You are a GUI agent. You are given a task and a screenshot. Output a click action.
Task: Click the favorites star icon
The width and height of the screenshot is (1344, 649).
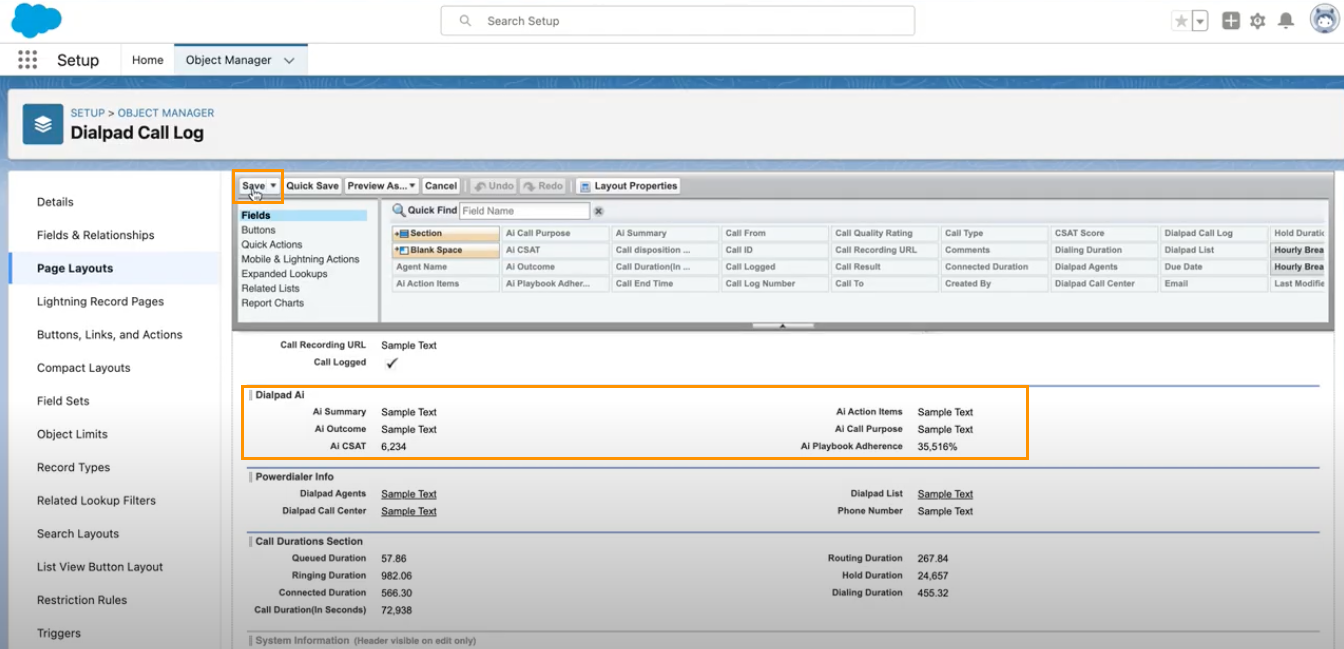point(1181,21)
